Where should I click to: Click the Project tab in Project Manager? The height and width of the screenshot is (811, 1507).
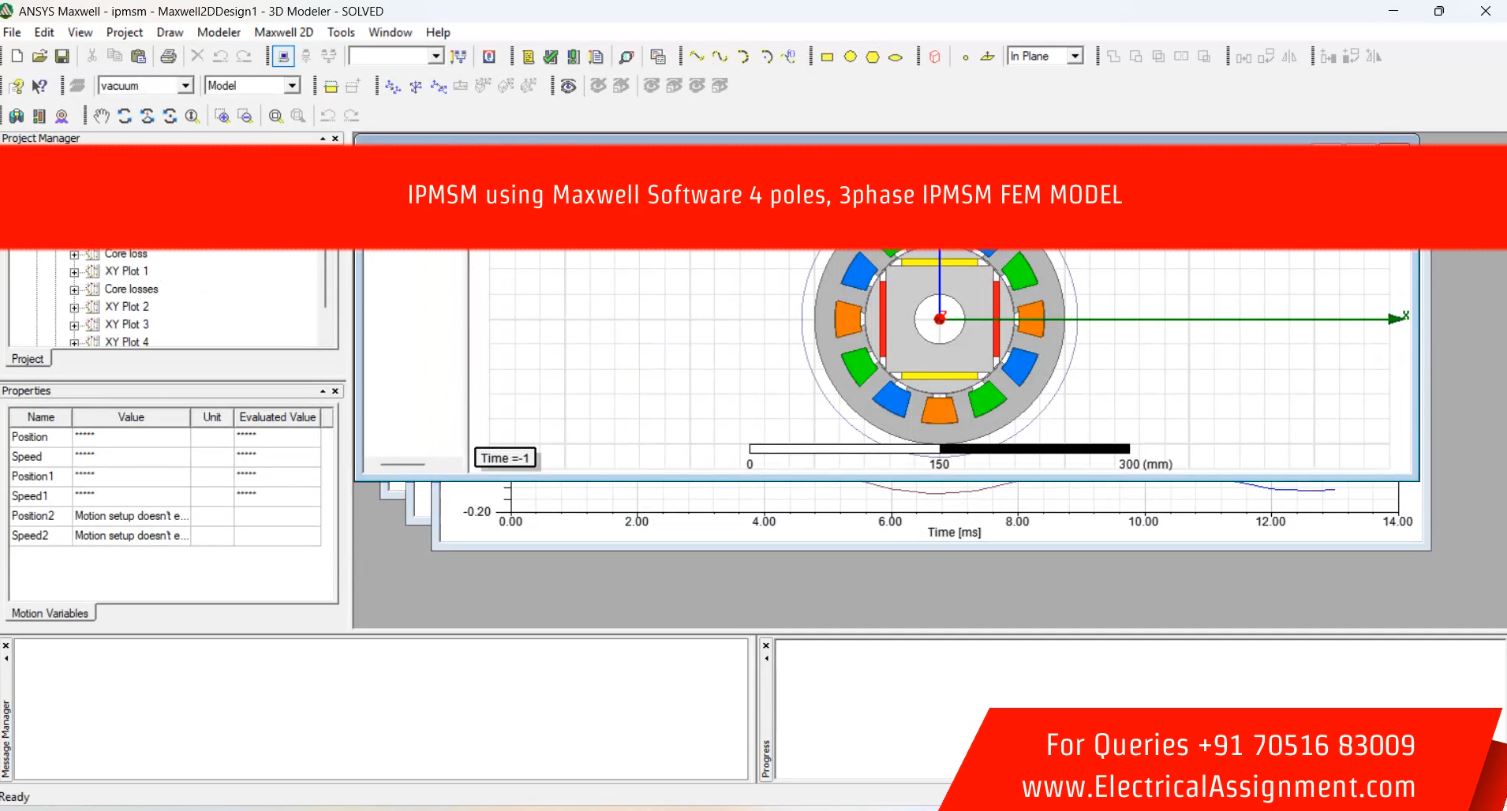tap(27, 359)
